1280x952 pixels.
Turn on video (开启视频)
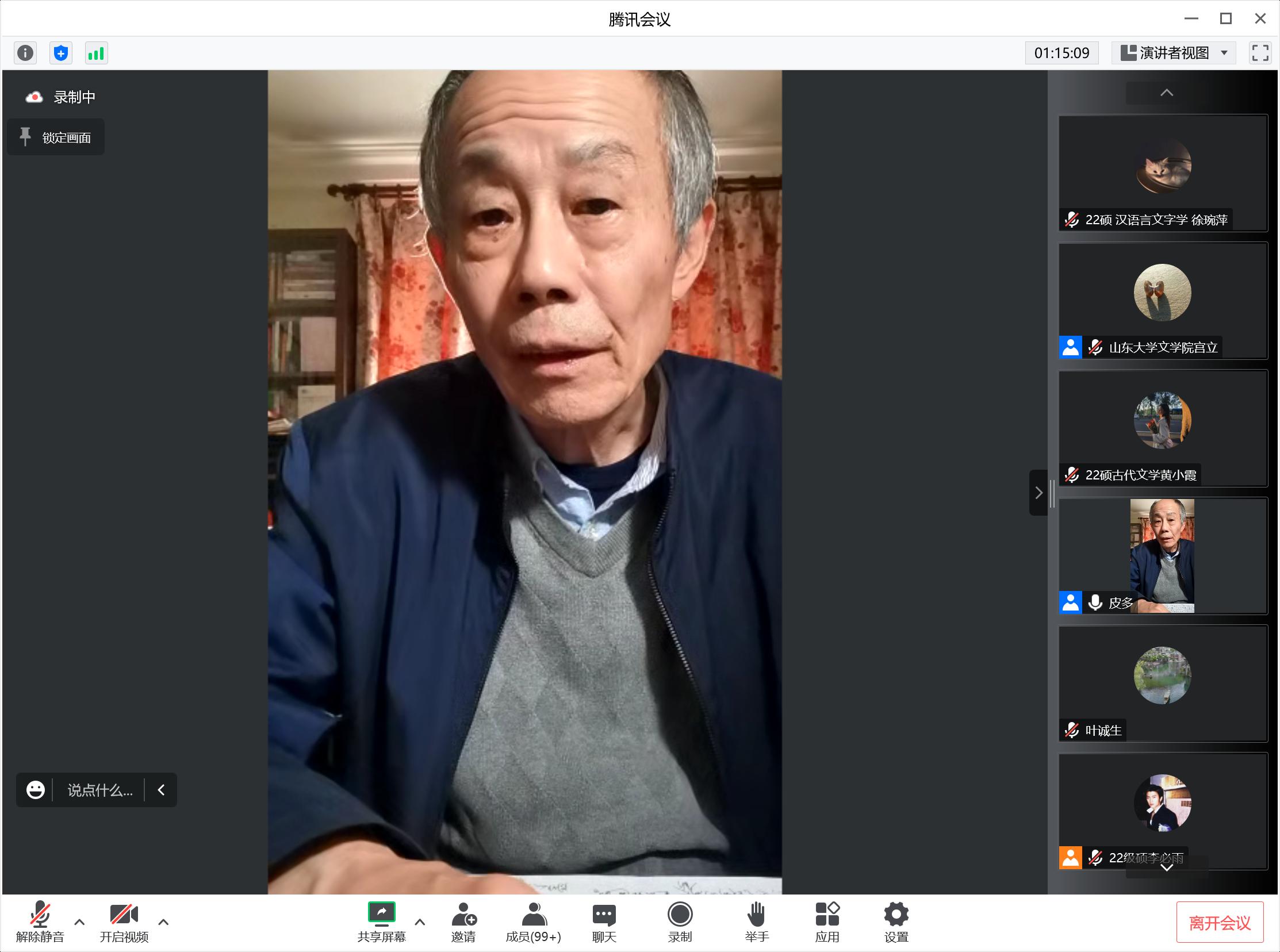point(124,922)
